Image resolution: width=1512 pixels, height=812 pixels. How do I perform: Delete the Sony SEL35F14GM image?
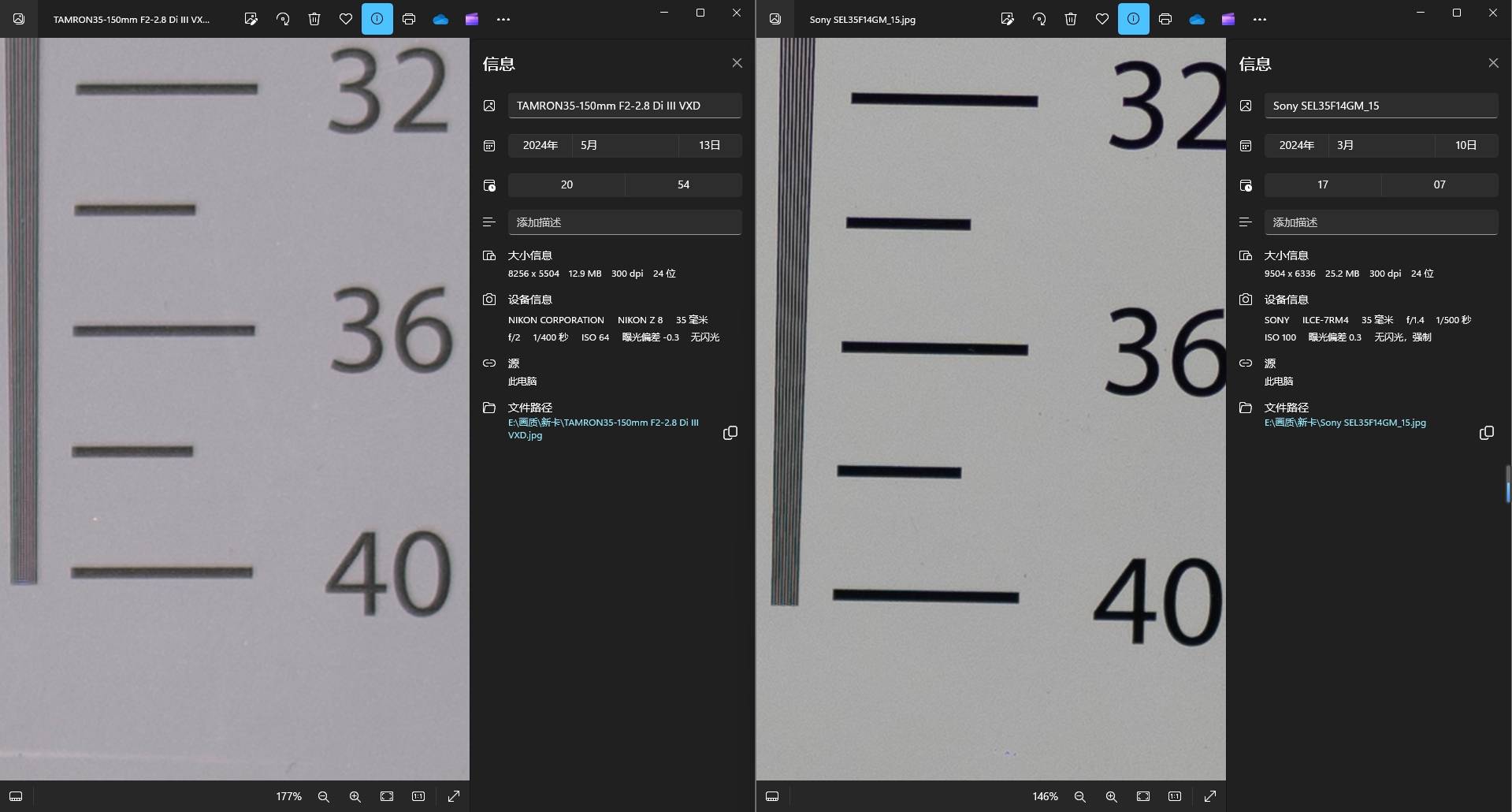click(x=1070, y=19)
